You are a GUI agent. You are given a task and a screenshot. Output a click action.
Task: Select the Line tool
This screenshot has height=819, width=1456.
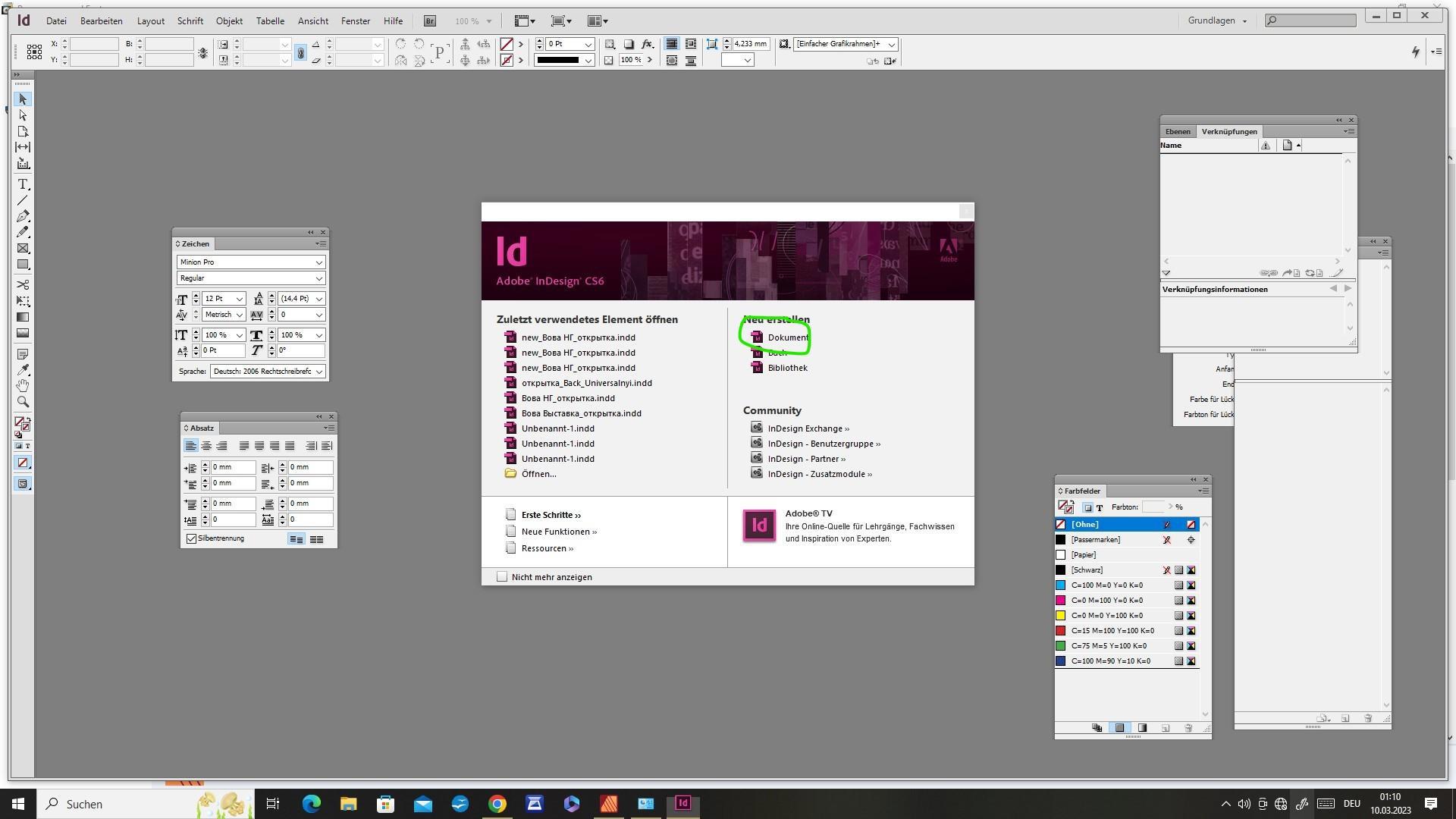click(23, 201)
